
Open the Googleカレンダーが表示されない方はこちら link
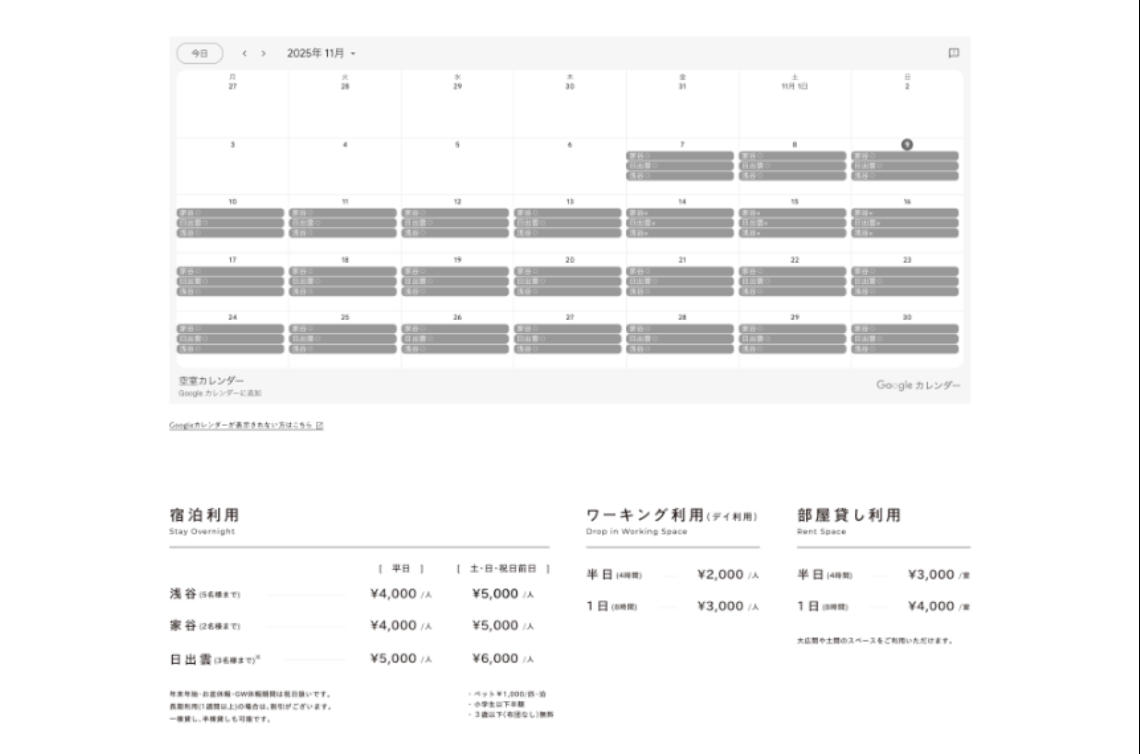[x=242, y=425]
